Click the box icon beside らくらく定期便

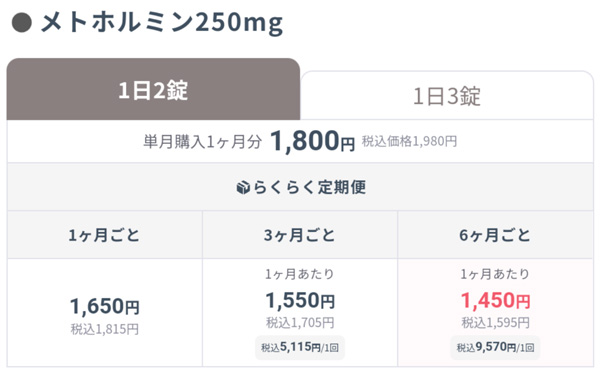[243, 187]
